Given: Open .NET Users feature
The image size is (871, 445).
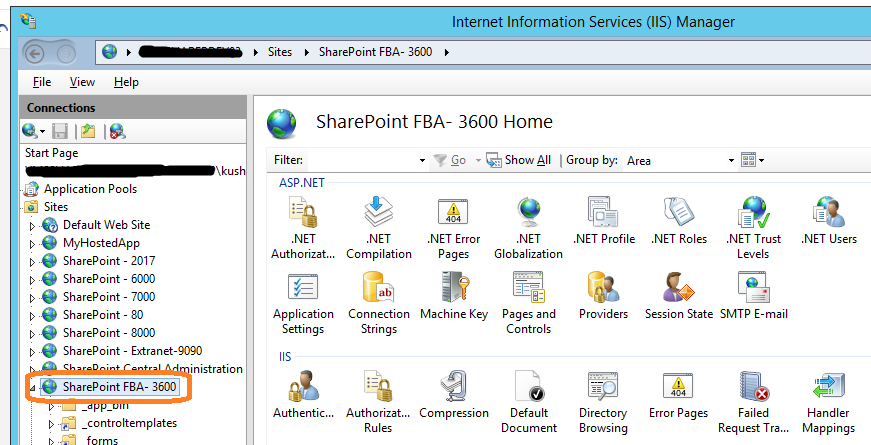Looking at the screenshot, I should click(x=829, y=221).
